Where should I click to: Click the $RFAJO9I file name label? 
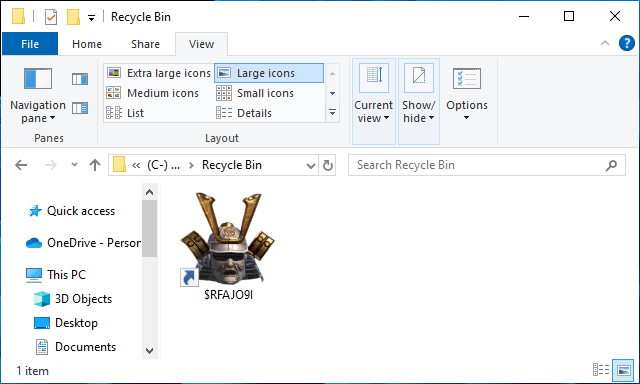click(x=228, y=295)
